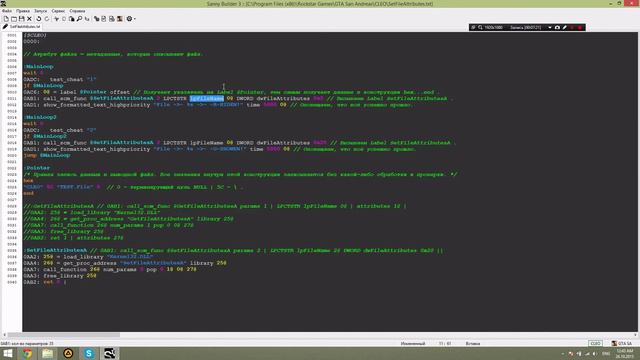The height and width of the screenshot is (360, 640).
Task: Click the CLEO mode box in the status bar
Action: tap(595, 343)
